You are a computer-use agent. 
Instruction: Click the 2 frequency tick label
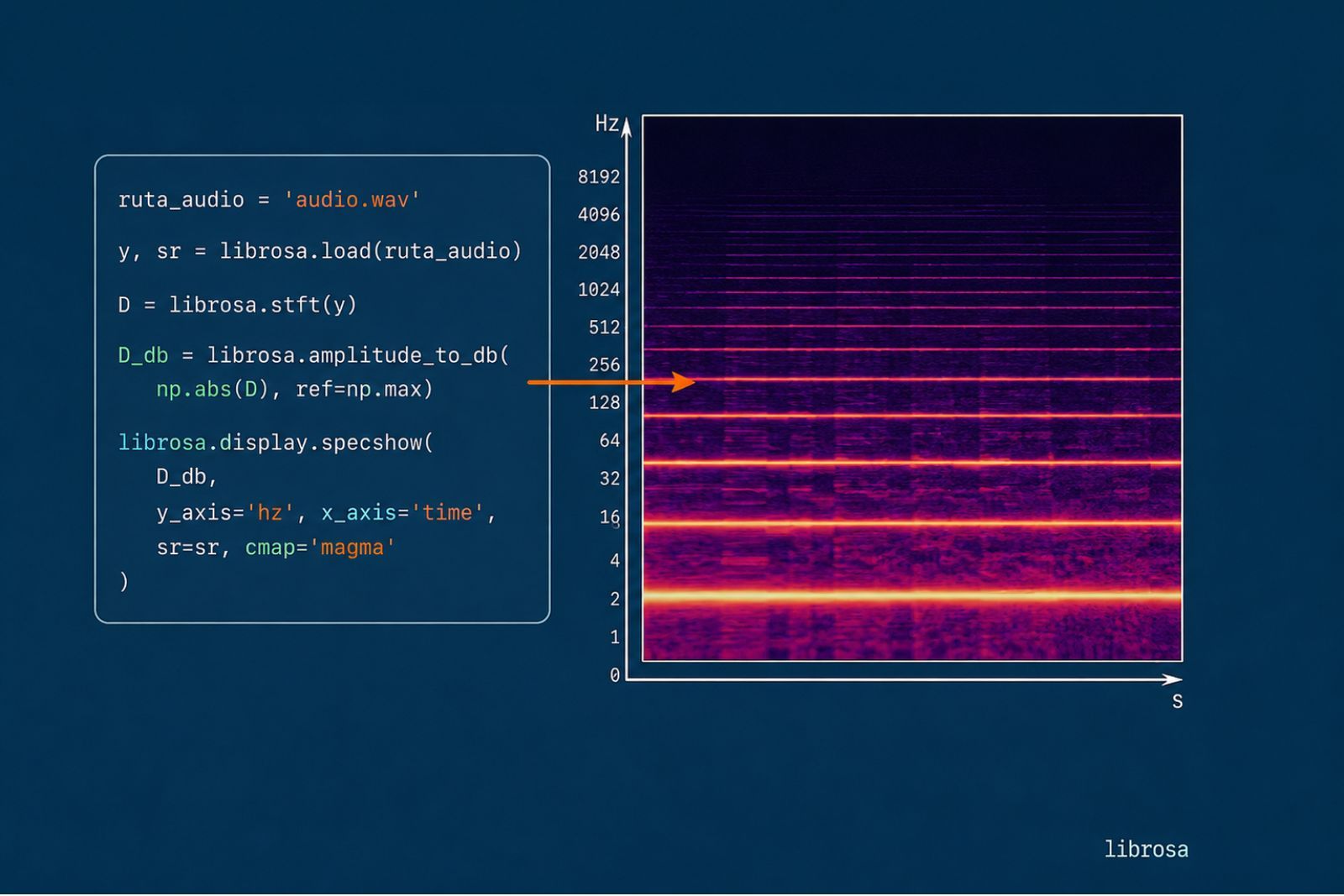click(615, 599)
